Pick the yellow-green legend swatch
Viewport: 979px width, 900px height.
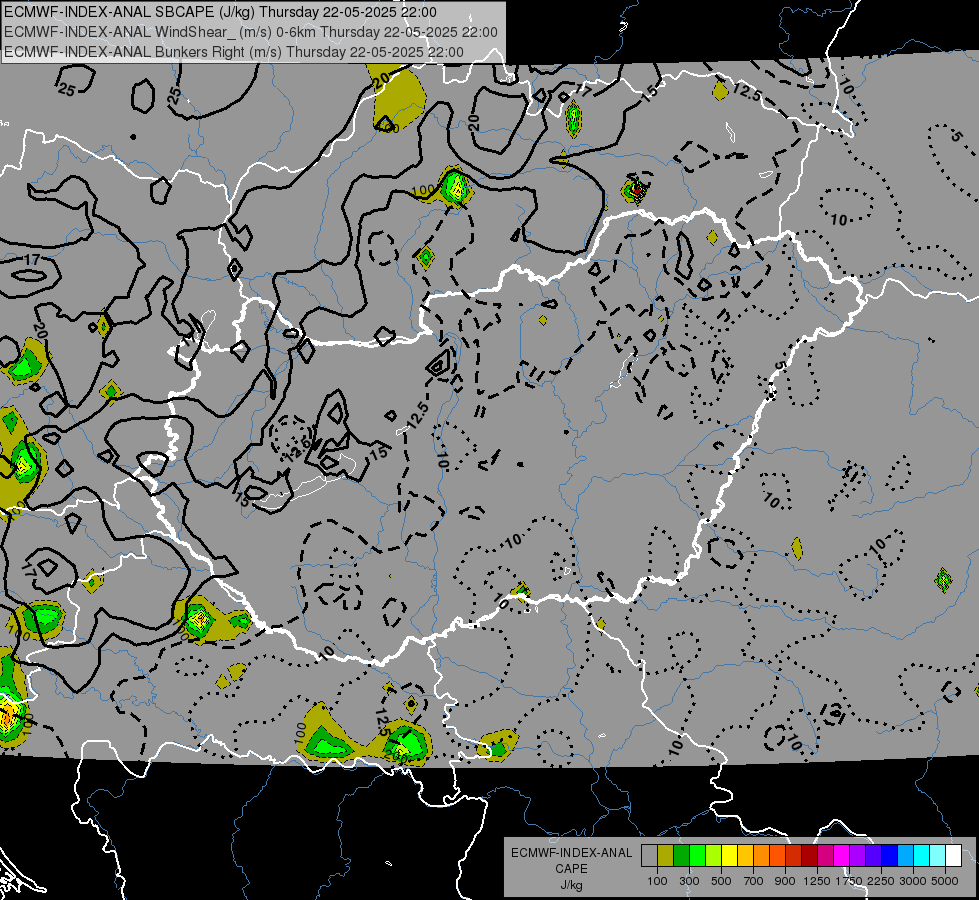click(x=713, y=856)
